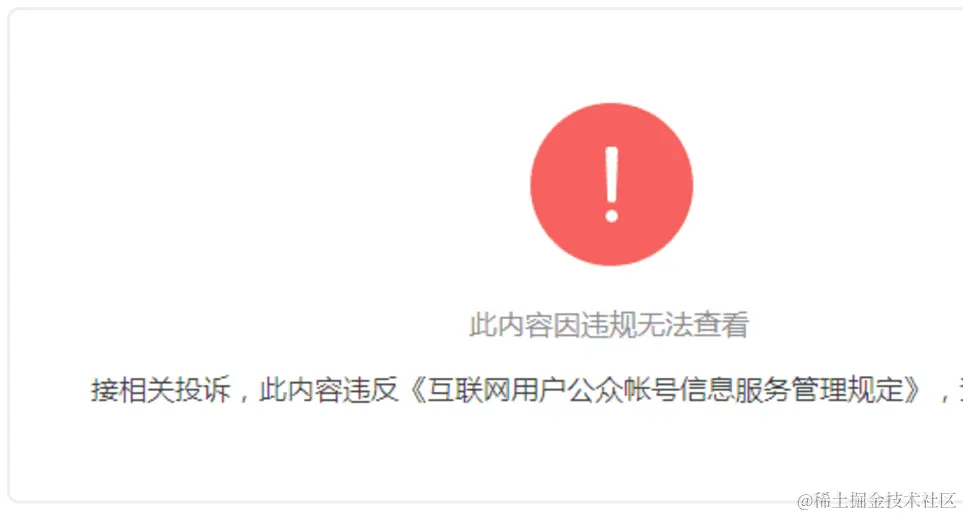The height and width of the screenshot is (517, 963).
Task: Click the white dot of the exclamation mark
Action: (612, 216)
